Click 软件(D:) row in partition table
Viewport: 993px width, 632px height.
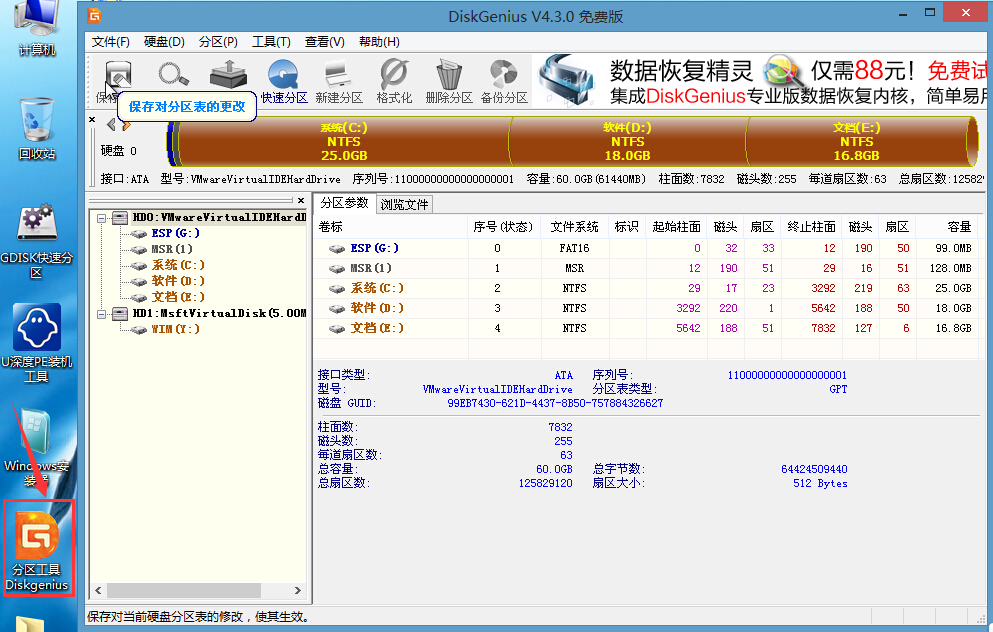[646, 308]
